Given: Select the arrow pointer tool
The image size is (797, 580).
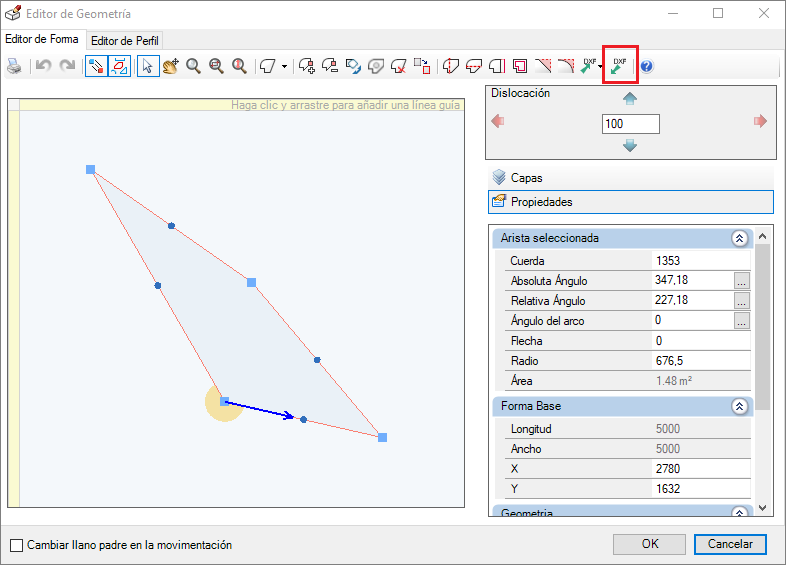Looking at the screenshot, I should click(148, 66).
